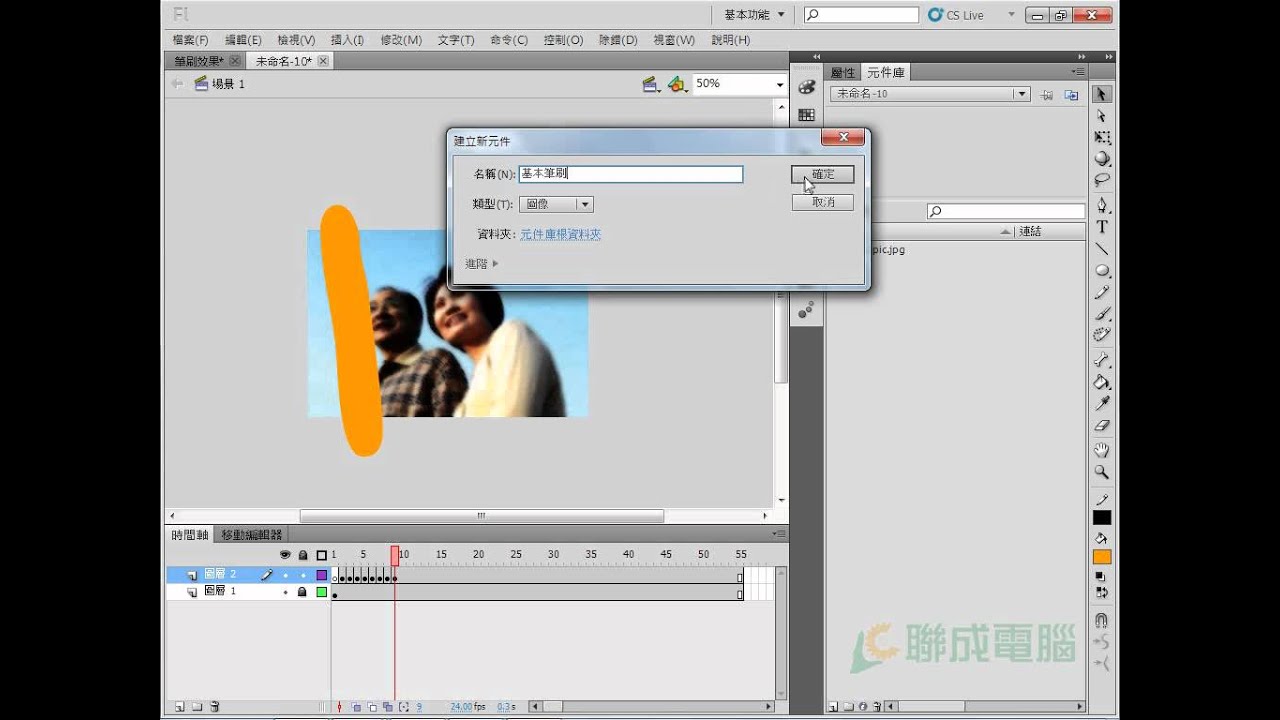Select the Brush tool
Screen dimensions: 1280x720
tap(1101, 314)
